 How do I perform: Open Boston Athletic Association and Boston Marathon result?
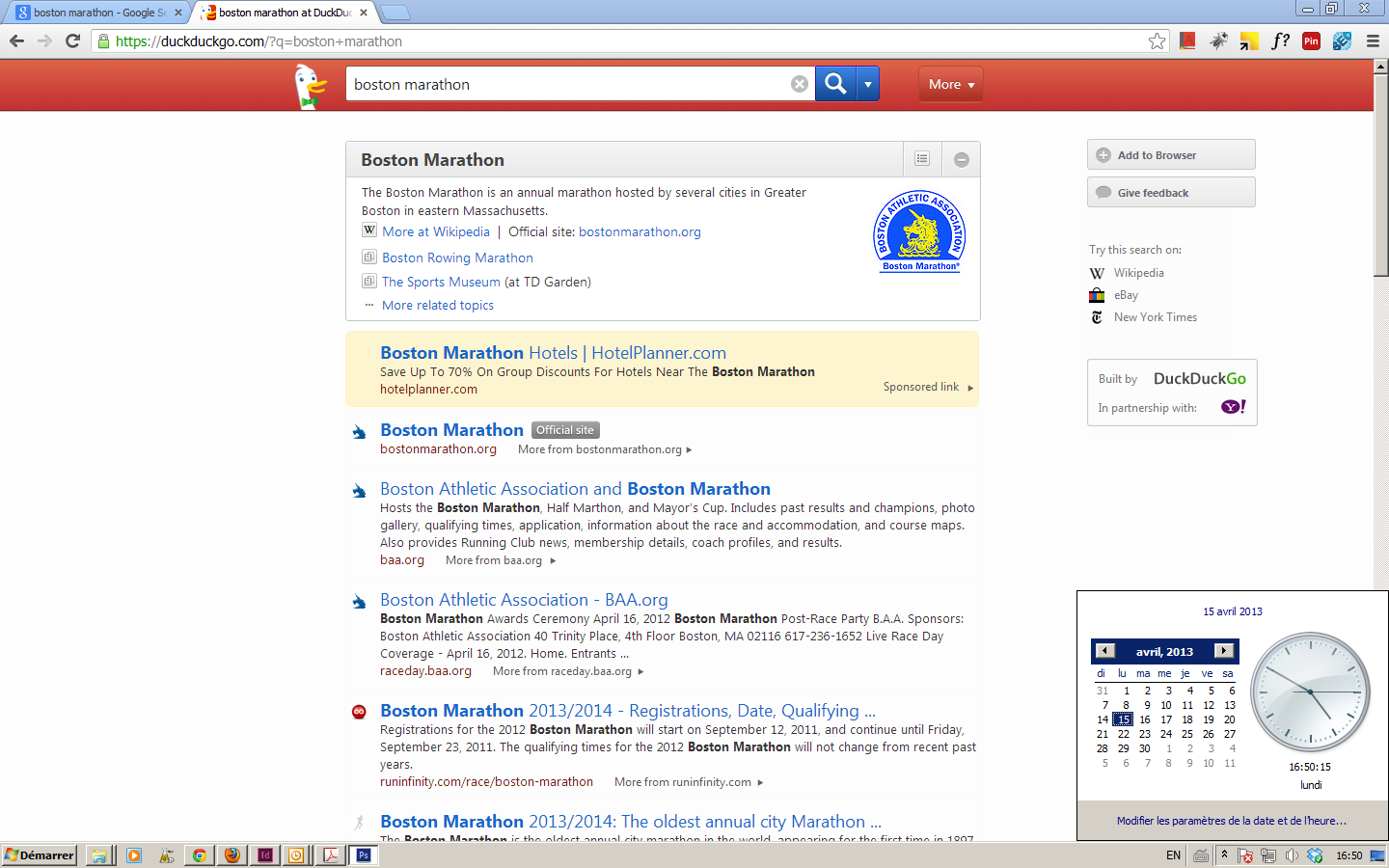(575, 489)
